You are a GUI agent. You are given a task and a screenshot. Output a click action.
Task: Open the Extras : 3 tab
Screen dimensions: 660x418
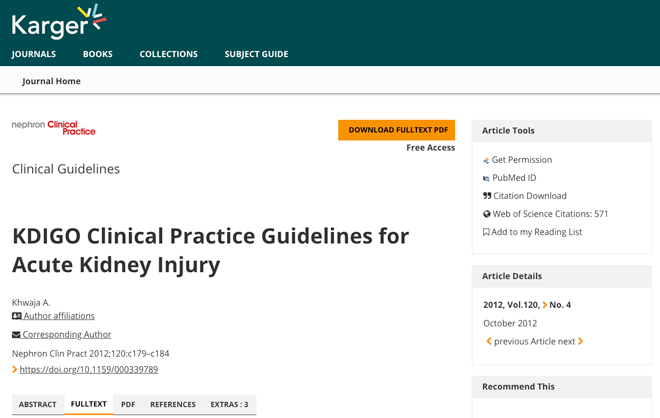tap(229, 404)
